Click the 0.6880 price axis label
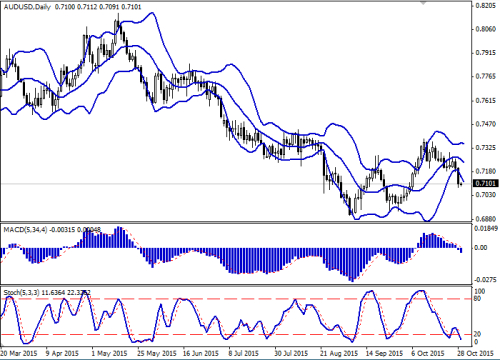Screen dimensions: 500x360 (486, 219)
